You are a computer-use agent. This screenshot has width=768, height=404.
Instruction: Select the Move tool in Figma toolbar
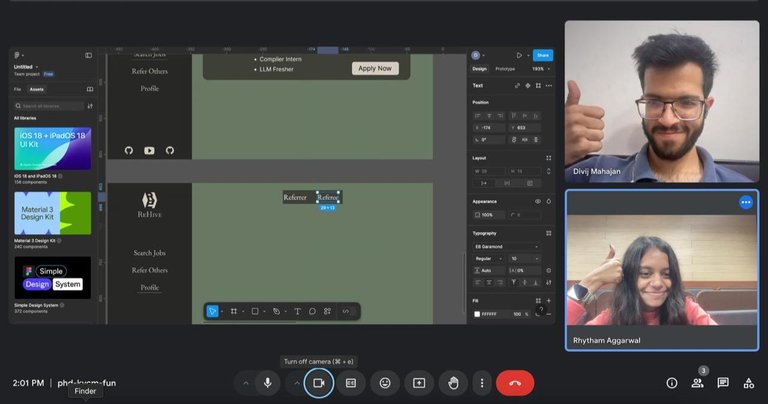[213, 311]
